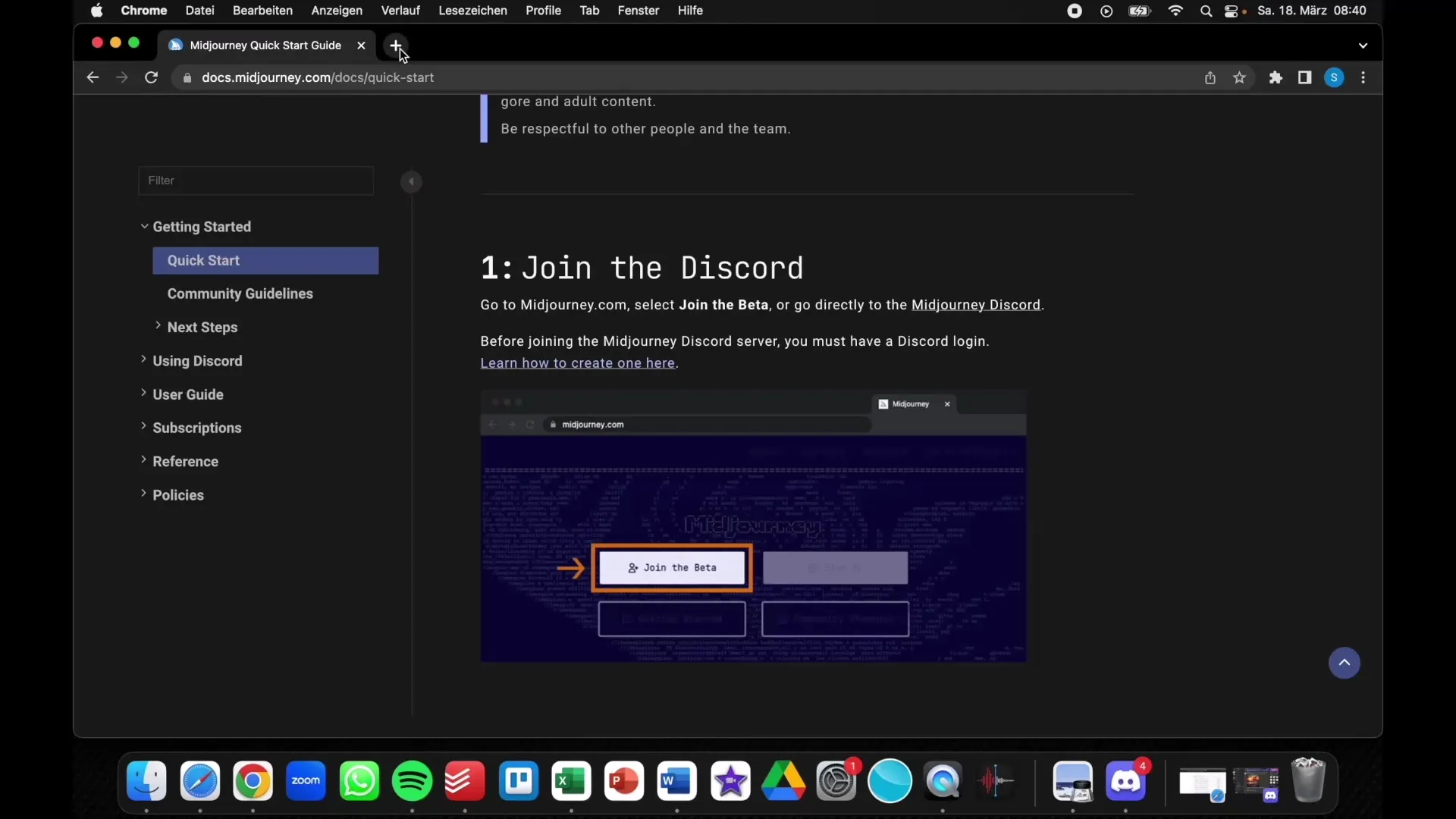Click Learn how to create one here link
Image resolution: width=1456 pixels, height=819 pixels.
point(577,362)
